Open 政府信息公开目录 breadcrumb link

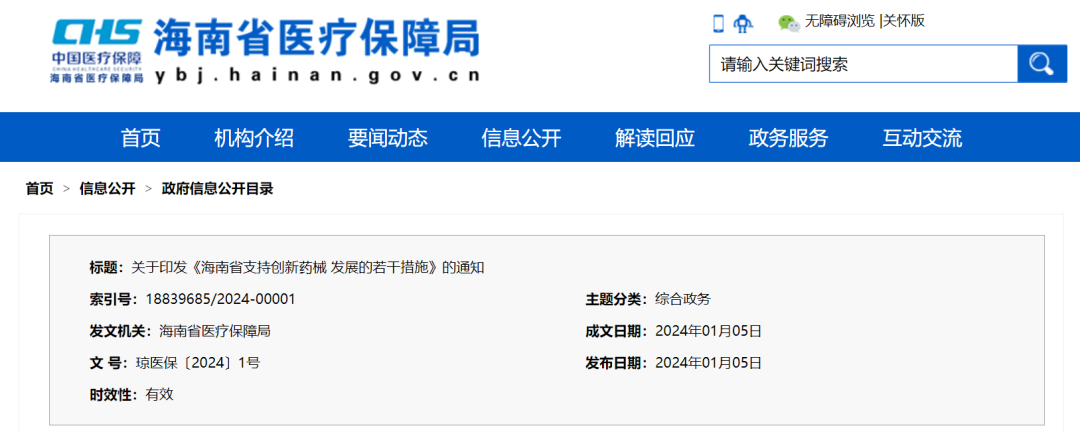pyautogui.click(x=217, y=189)
